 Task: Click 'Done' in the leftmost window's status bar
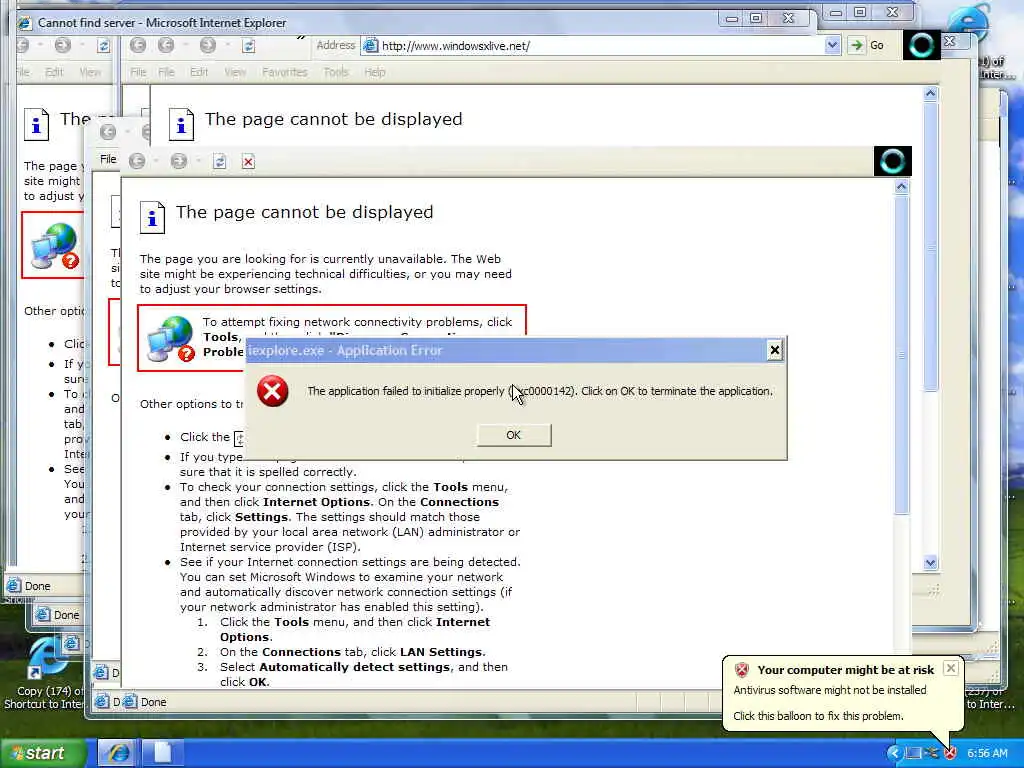[37, 586]
